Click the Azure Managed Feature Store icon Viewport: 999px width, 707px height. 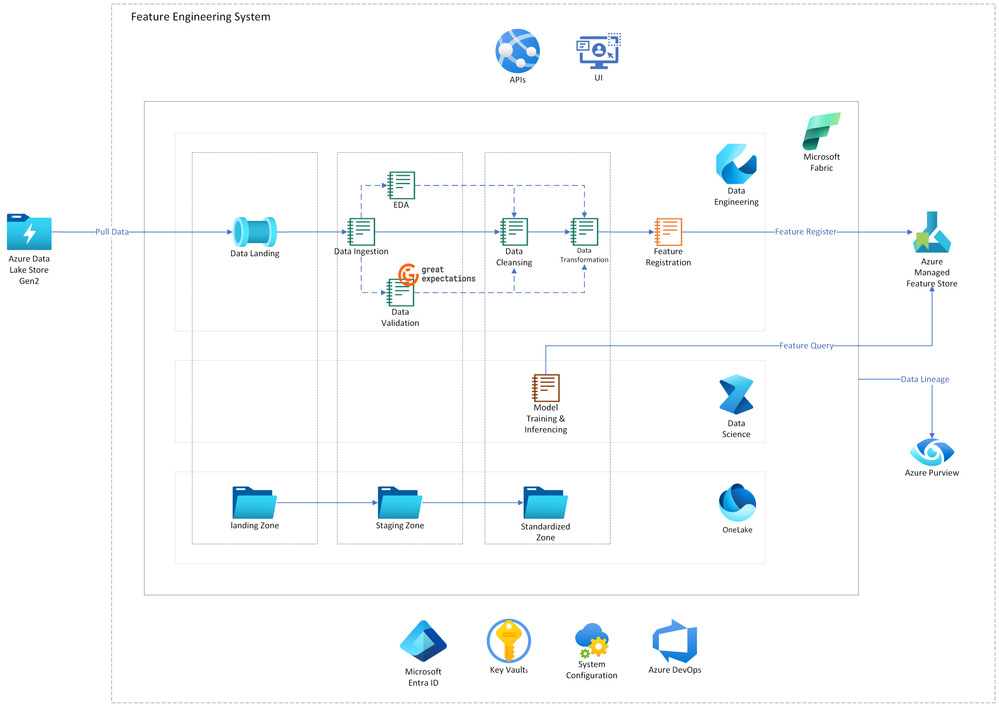click(x=931, y=232)
